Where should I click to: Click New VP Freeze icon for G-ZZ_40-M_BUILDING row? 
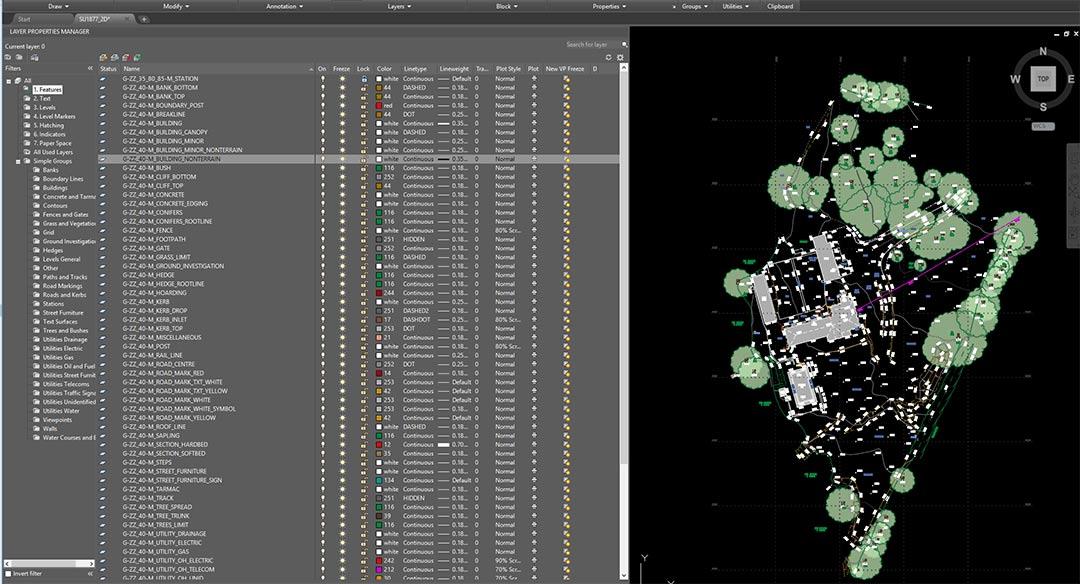point(567,123)
